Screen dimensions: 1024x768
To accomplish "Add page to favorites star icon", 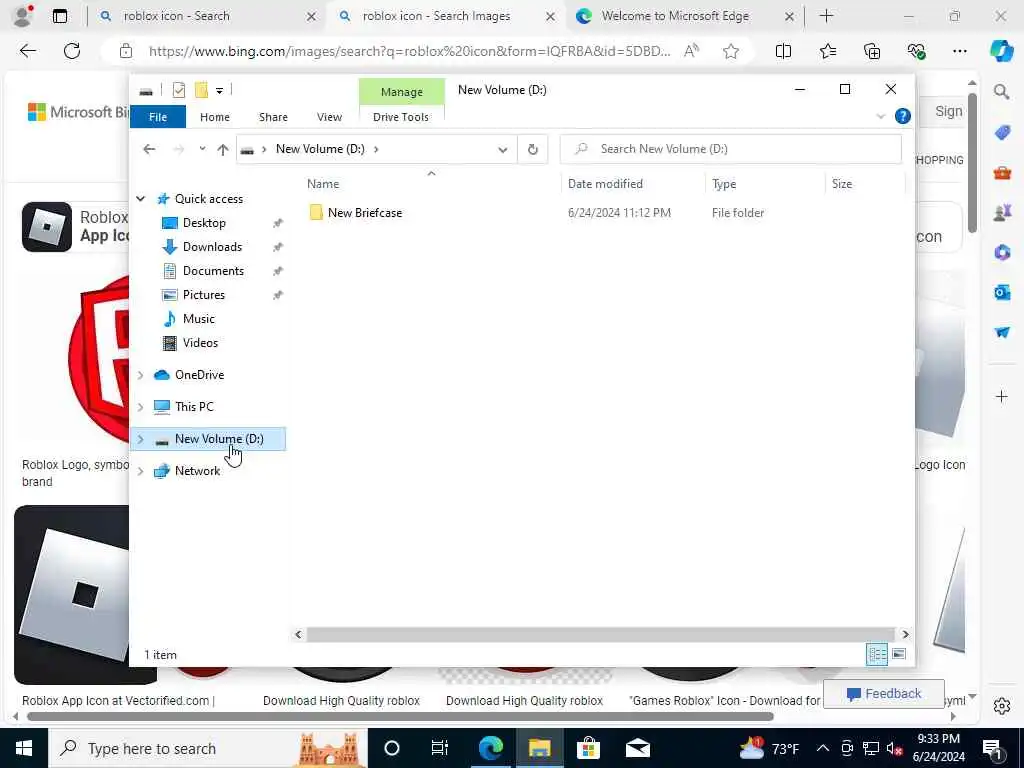I will 731,51.
